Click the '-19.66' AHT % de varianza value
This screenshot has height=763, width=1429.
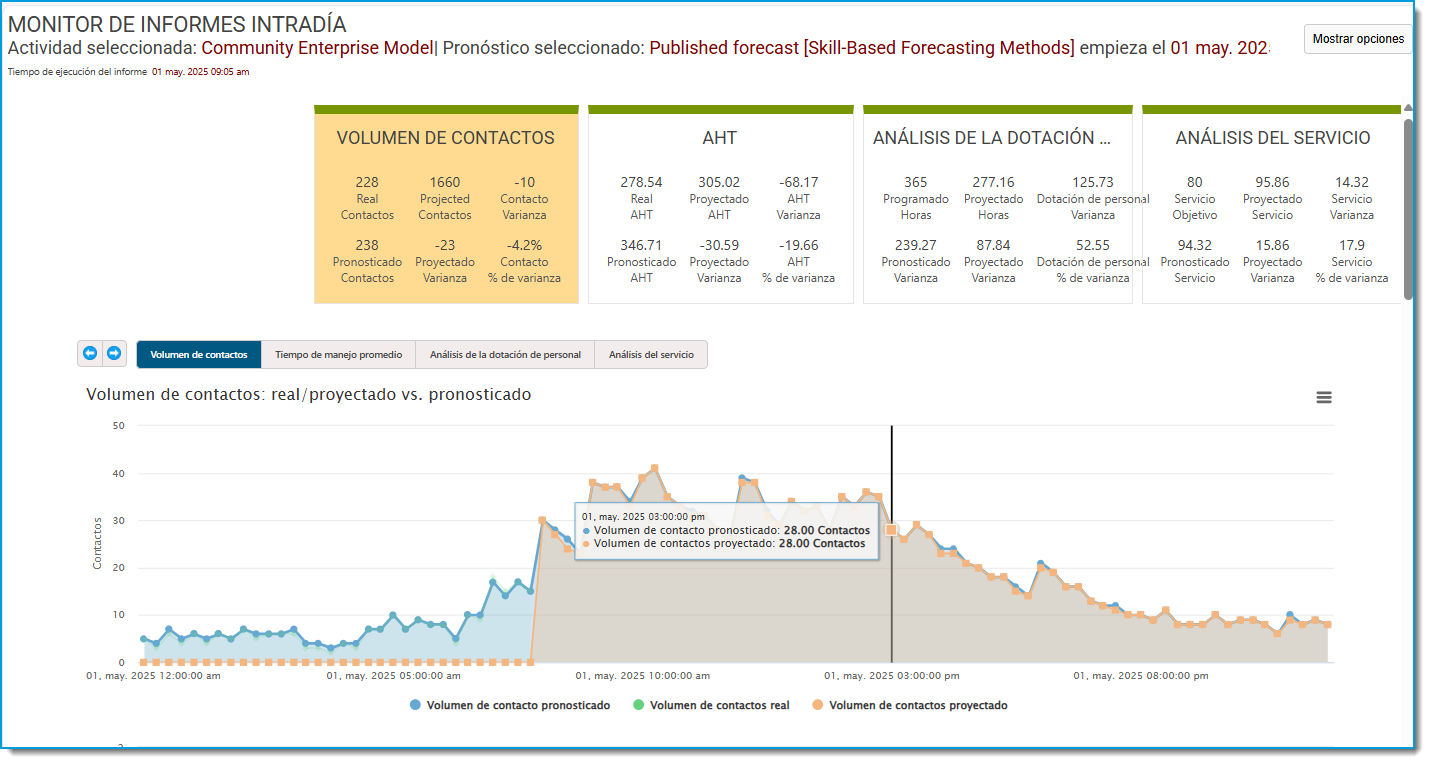(798, 245)
